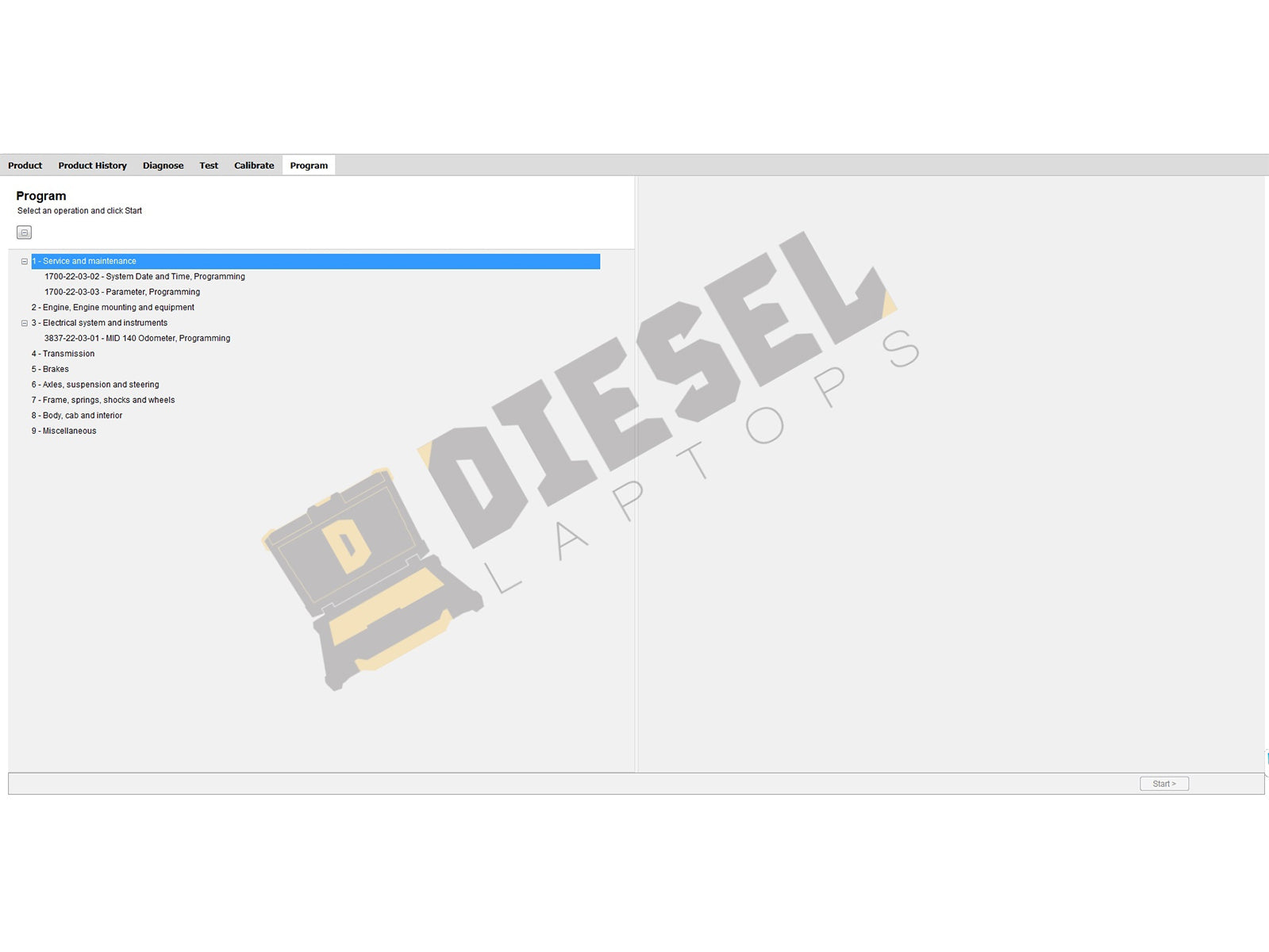Choose Axles, suspension and steering
This screenshot has height=952, width=1269.
point(95,385)
